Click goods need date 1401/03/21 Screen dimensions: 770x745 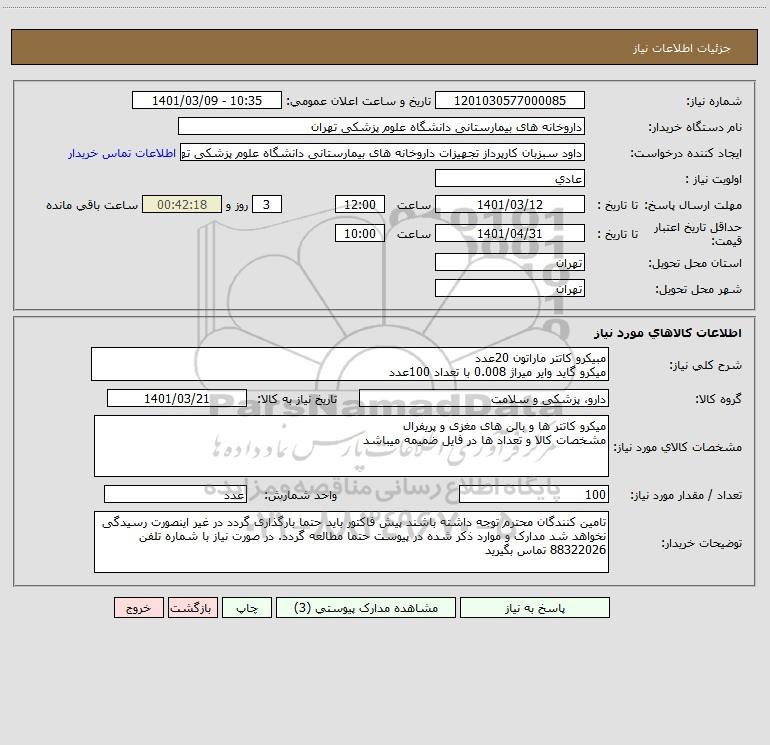coord(177,398)
